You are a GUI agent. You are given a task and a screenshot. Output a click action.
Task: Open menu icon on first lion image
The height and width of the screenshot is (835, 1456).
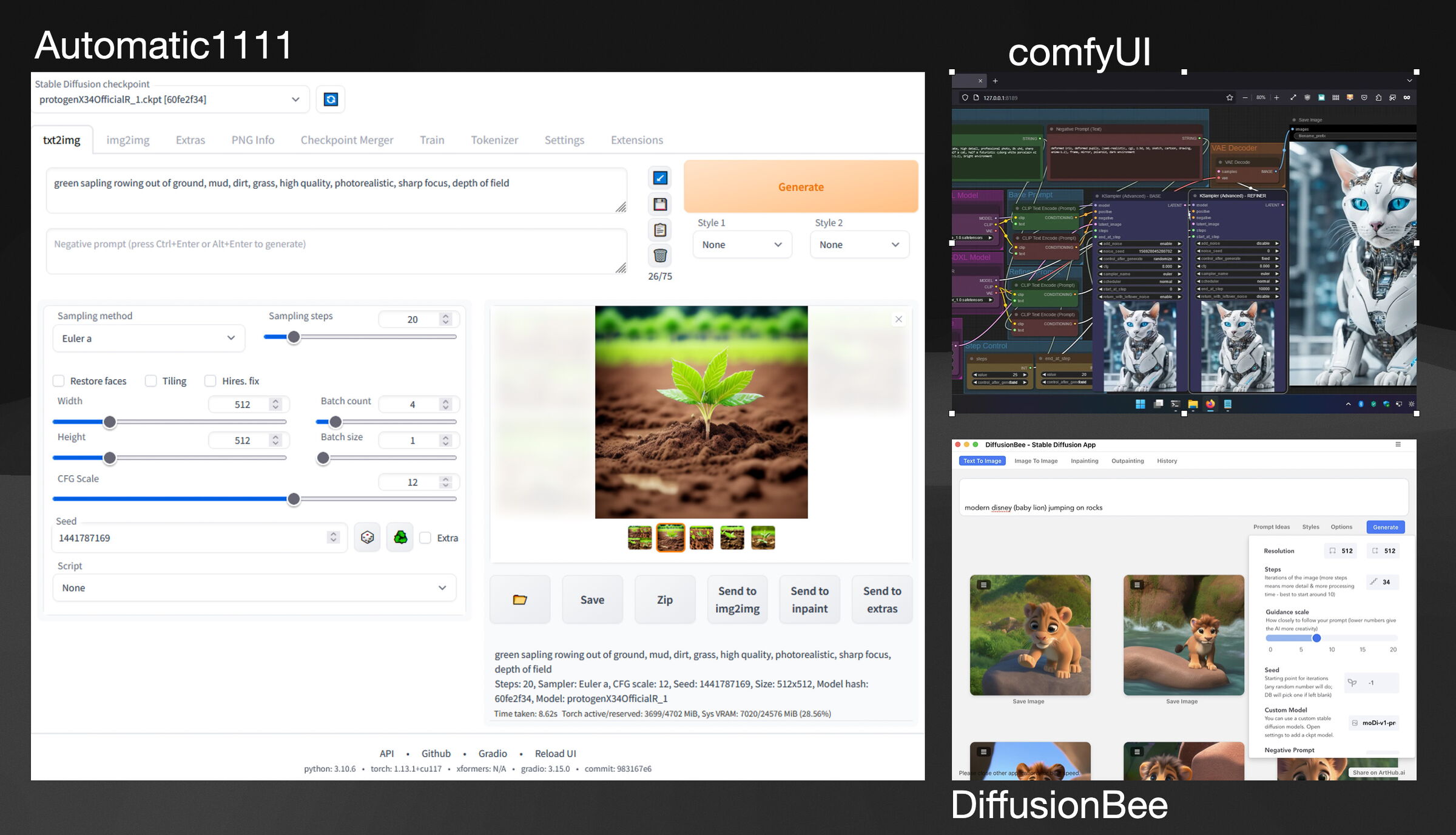pos(984,585)
